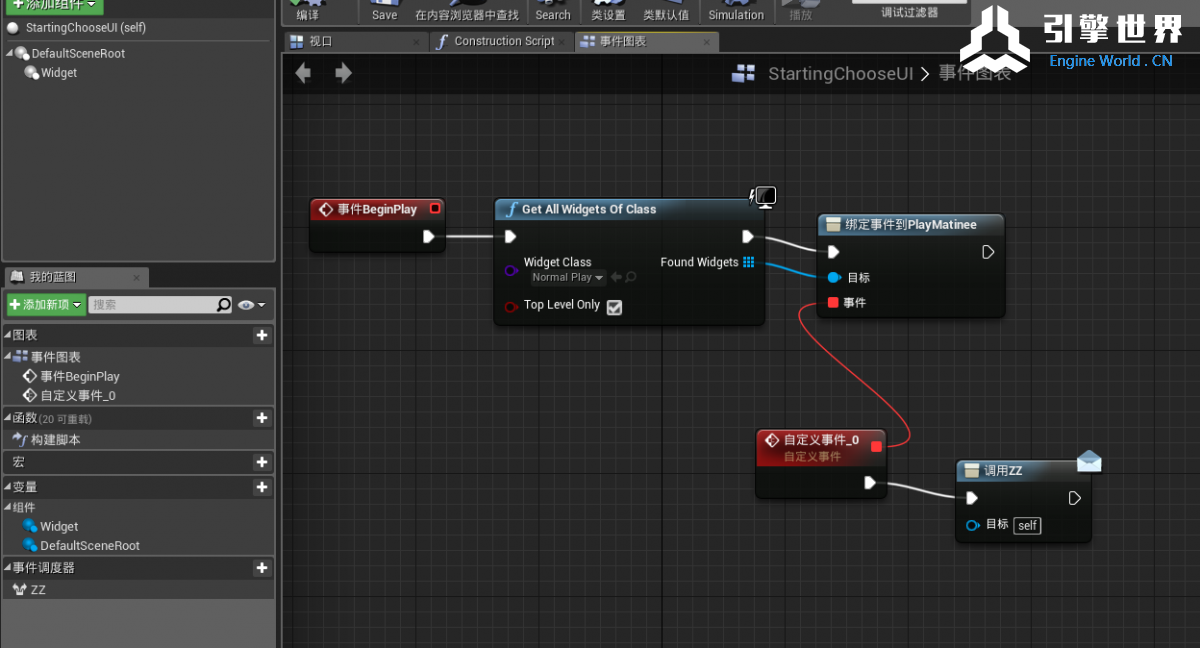Screen dimensions: 1200x648
Task: Click the navigate back arrow in graph
Action: tap(304, 73)
